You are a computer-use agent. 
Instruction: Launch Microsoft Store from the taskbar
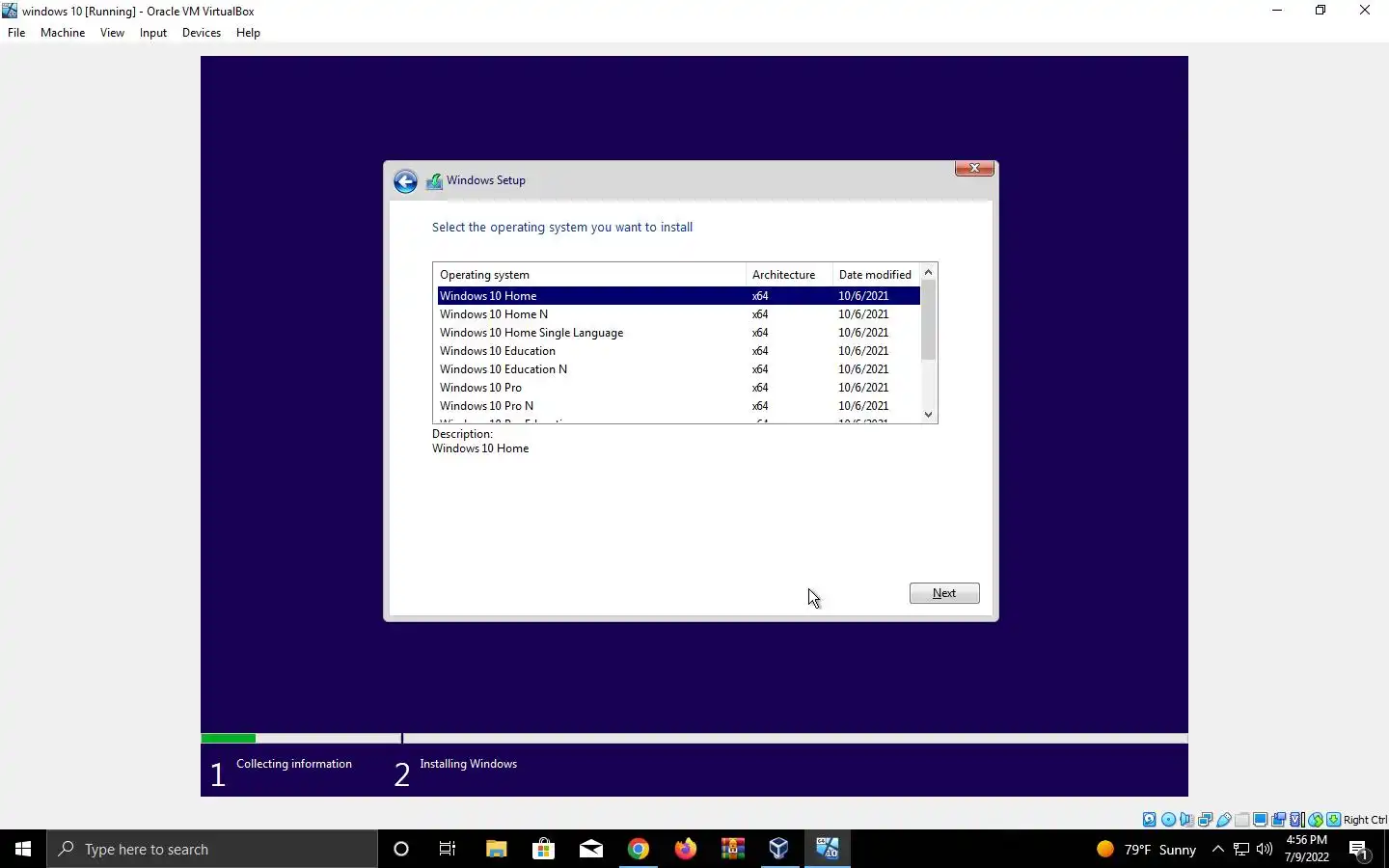pos(543,849)
